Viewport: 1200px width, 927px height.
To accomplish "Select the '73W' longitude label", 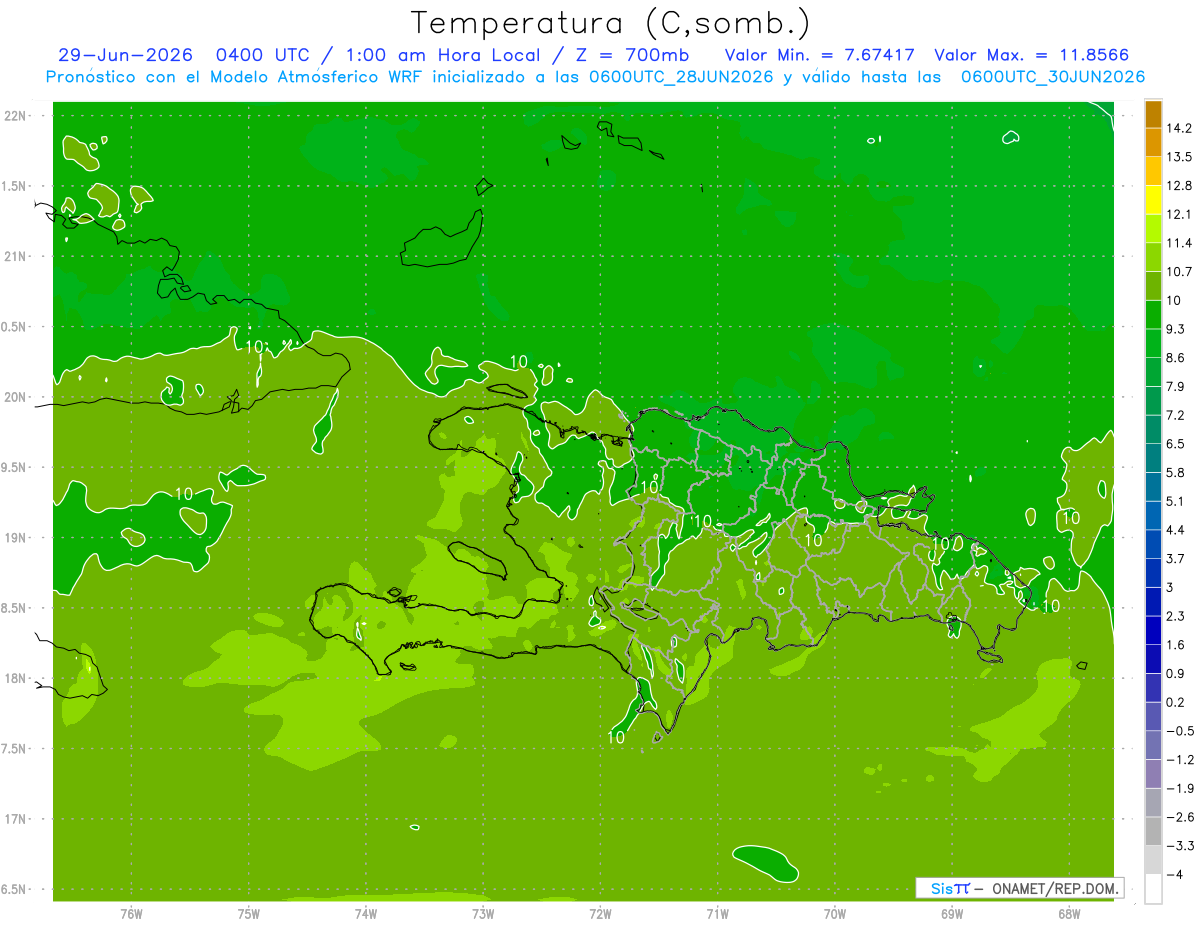I will pyautogui.click(x=483, y=913).
